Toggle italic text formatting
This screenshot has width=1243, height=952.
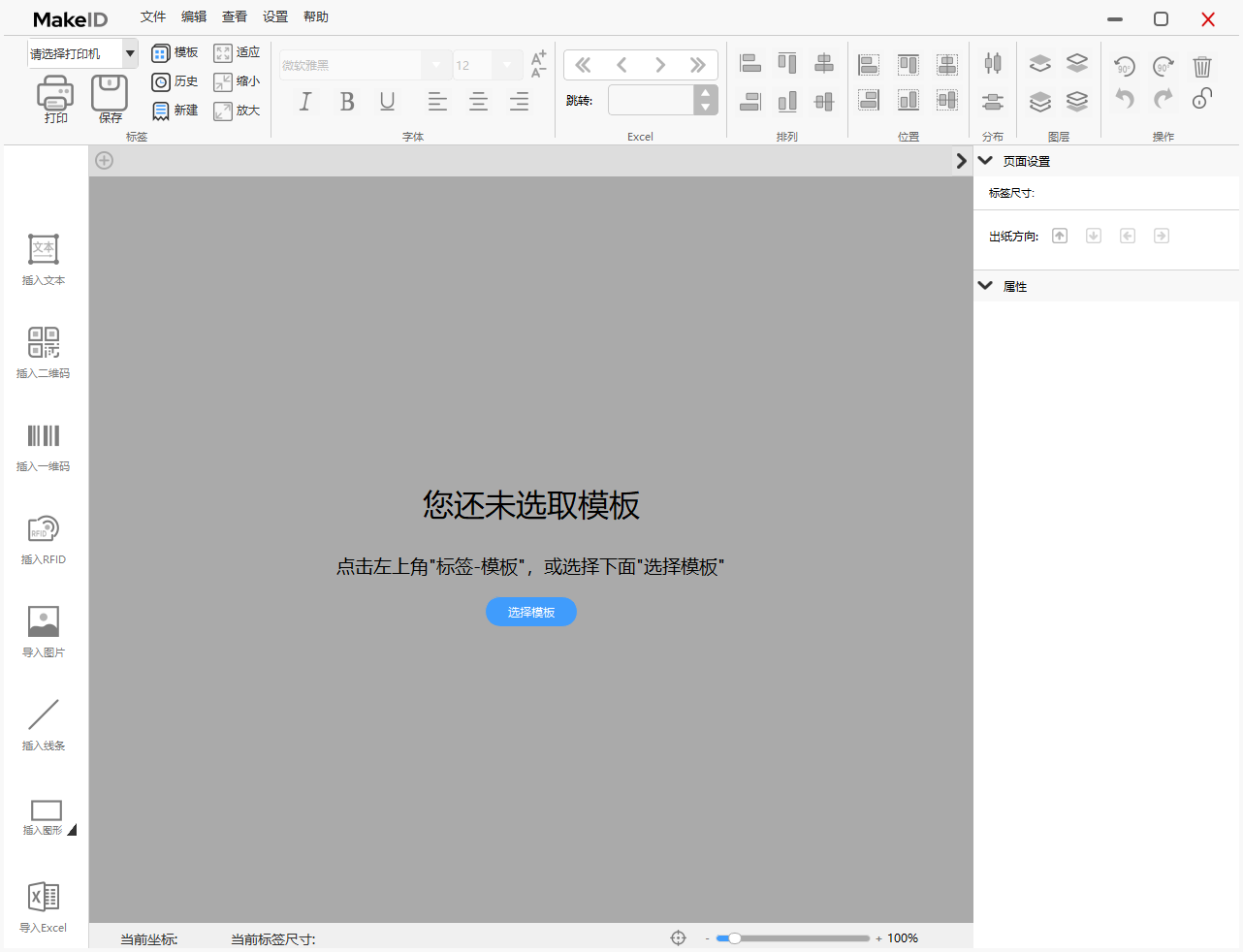point(305,102)
